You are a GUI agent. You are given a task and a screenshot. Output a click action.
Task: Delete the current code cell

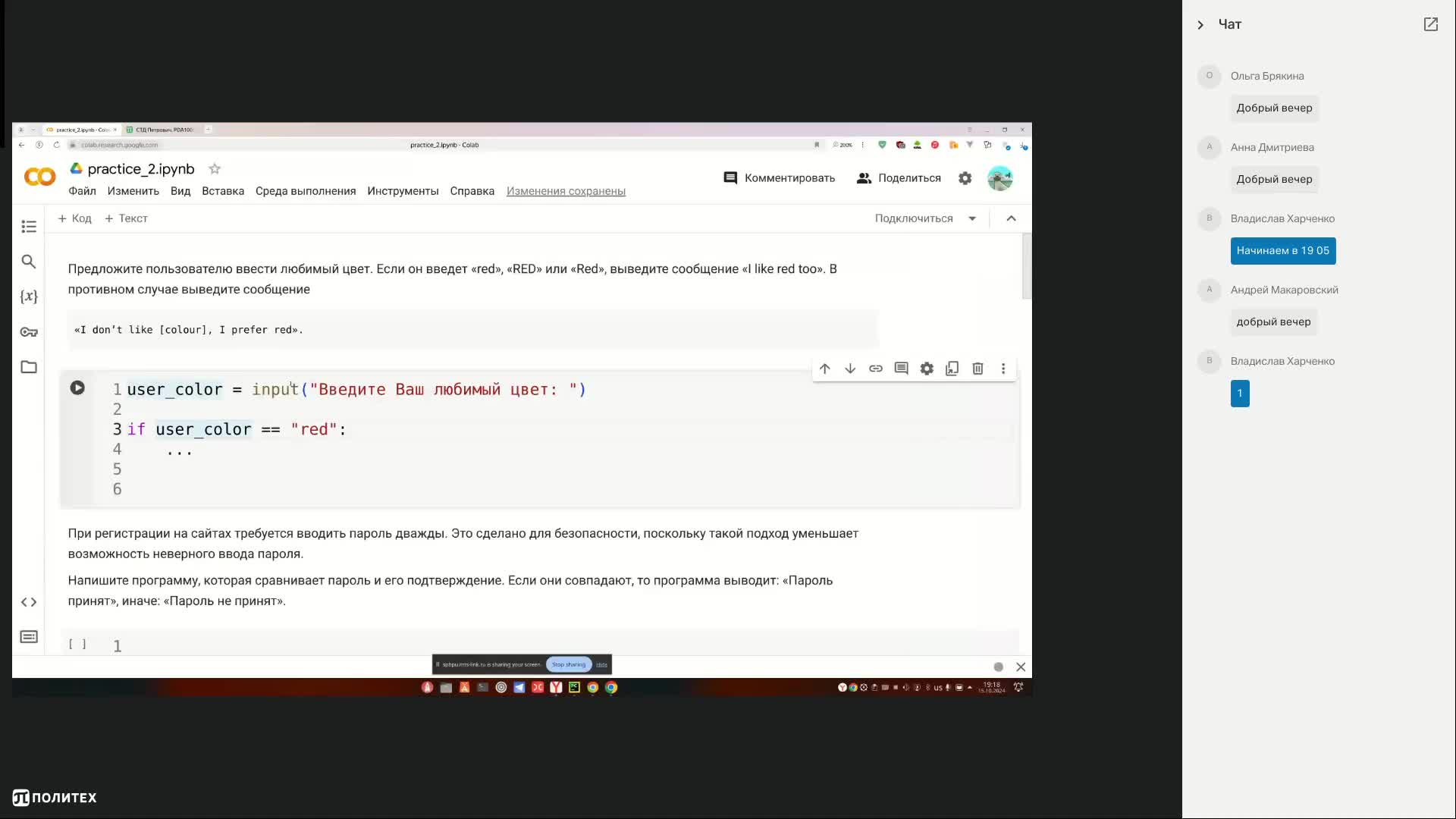point(977,369)
